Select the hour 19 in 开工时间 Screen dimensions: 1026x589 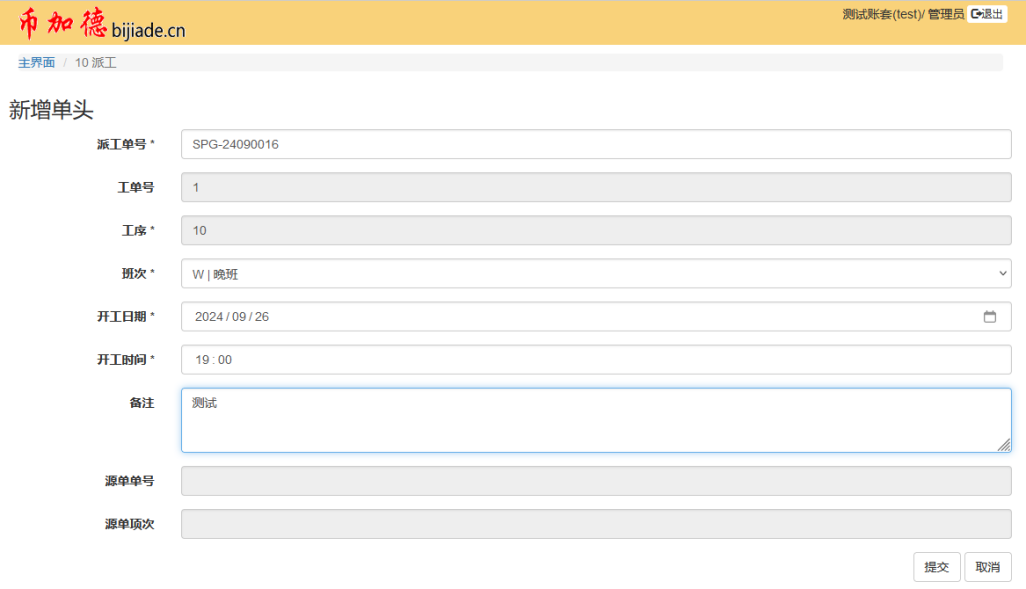click(202, 360)
